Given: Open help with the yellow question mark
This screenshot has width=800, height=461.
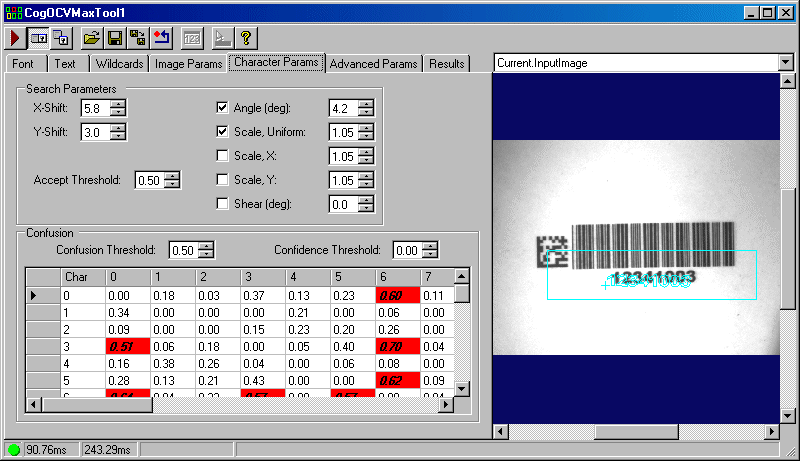Looking at the screenshot, I should (246, 38).
